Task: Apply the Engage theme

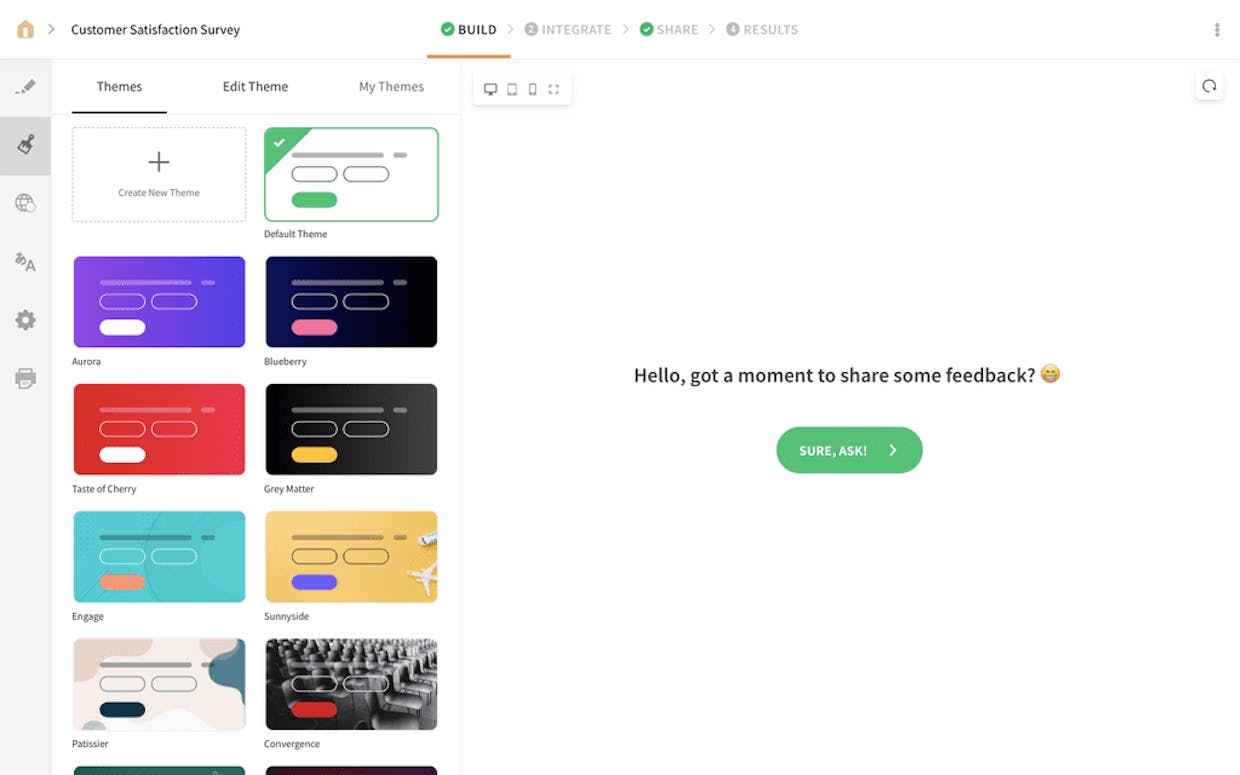Action: pos(159,557)
